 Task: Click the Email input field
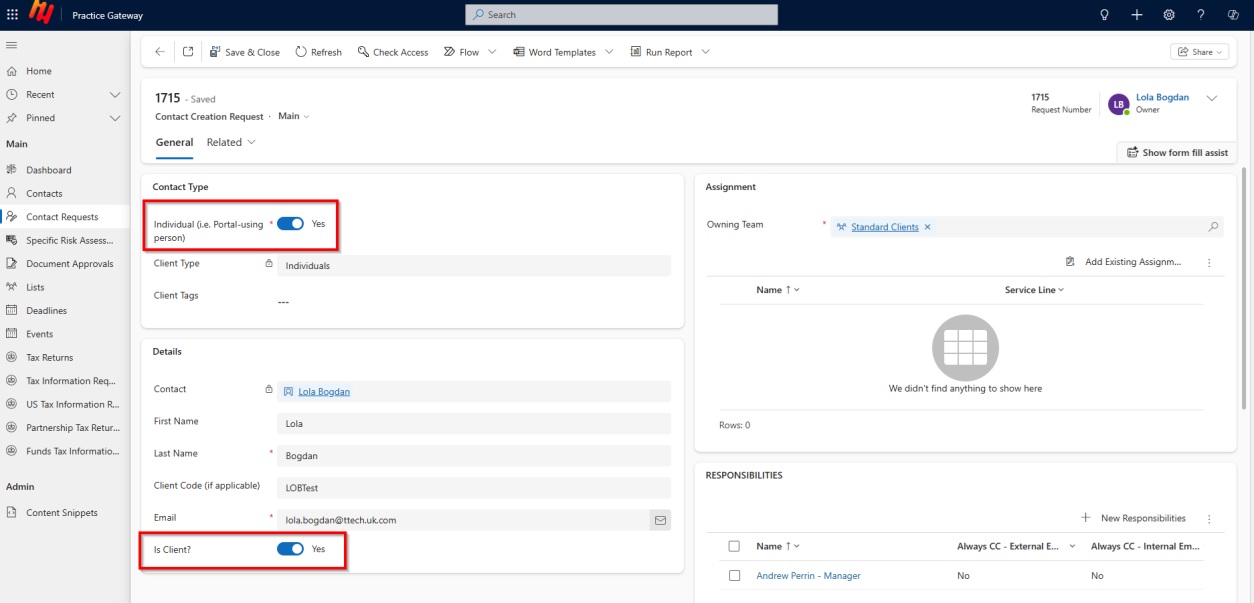[x=463, y=520]
